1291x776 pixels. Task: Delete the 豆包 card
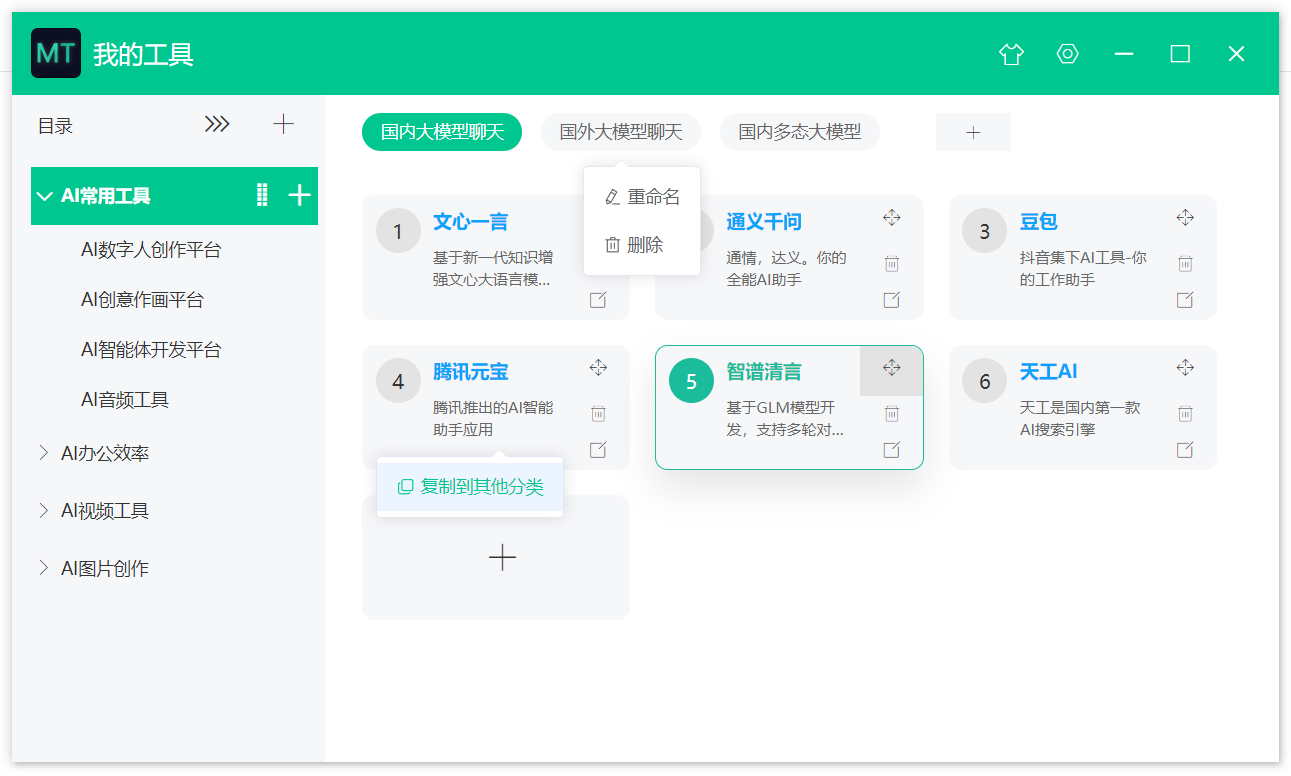pyautogui.click(x=1185, y=264)
